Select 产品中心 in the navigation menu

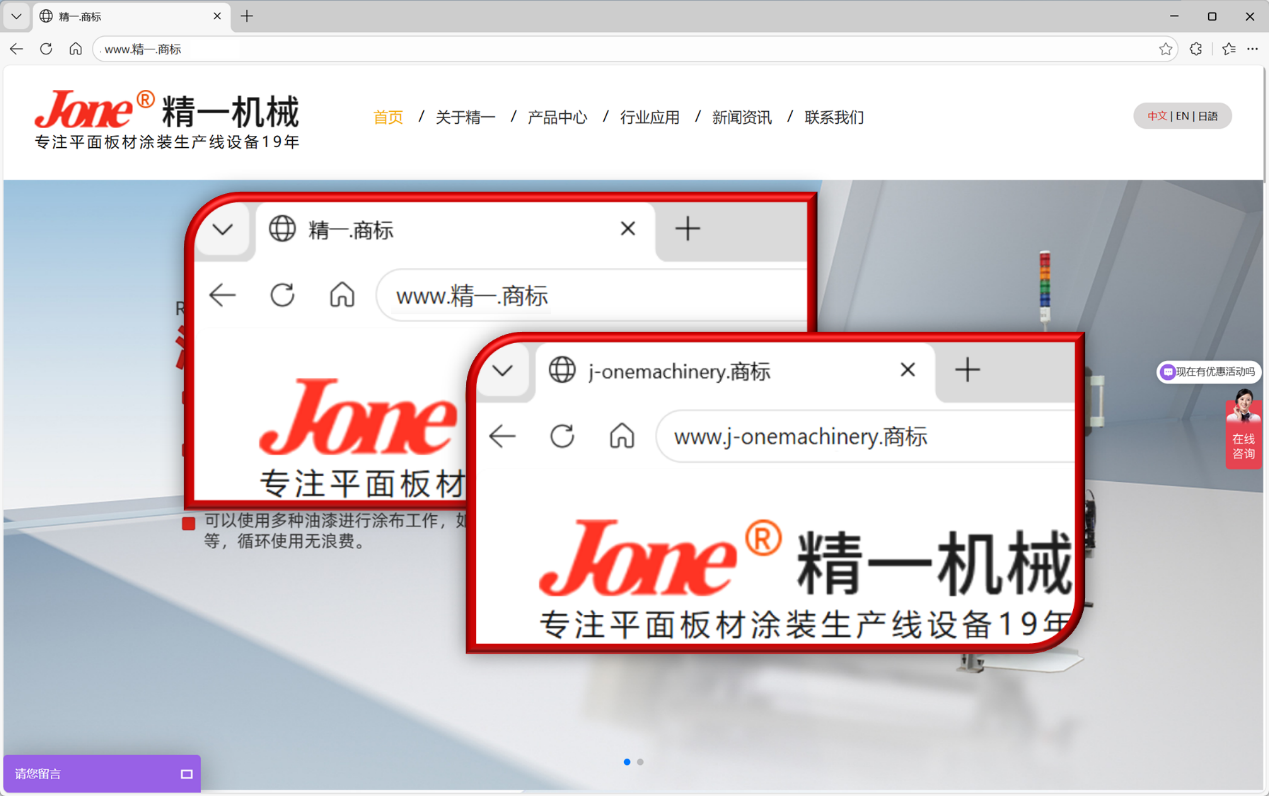(558, 117)
